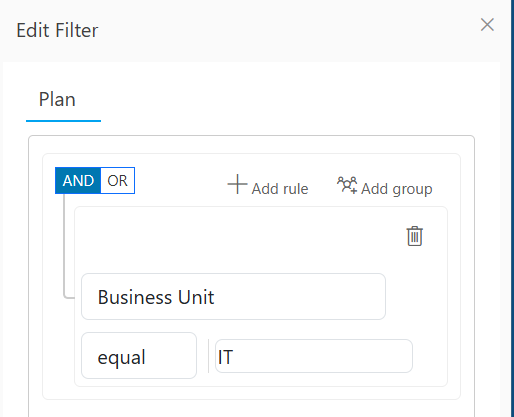Screen dimensions: 514x417
Task: Close the Edit Filter panel
Action: [487, 25]
